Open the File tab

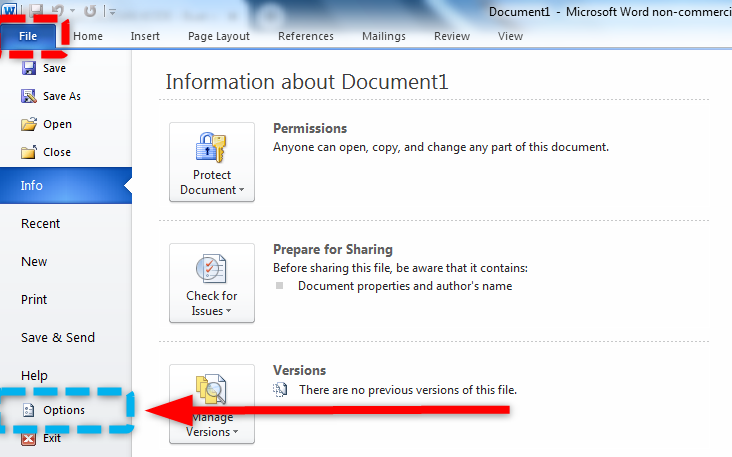pyautogui.click(x=28, y=36)
